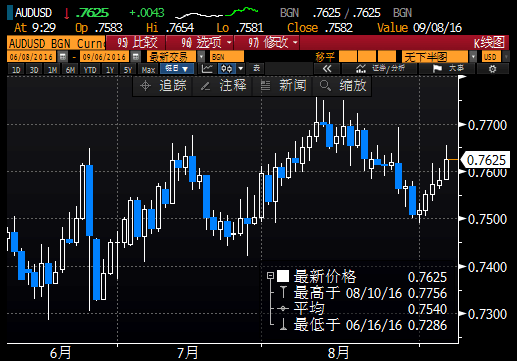This screenshot has height=361, width=517.
Task: Select the 3D range button
Action: pyautogui.click(x=34, y=70)
